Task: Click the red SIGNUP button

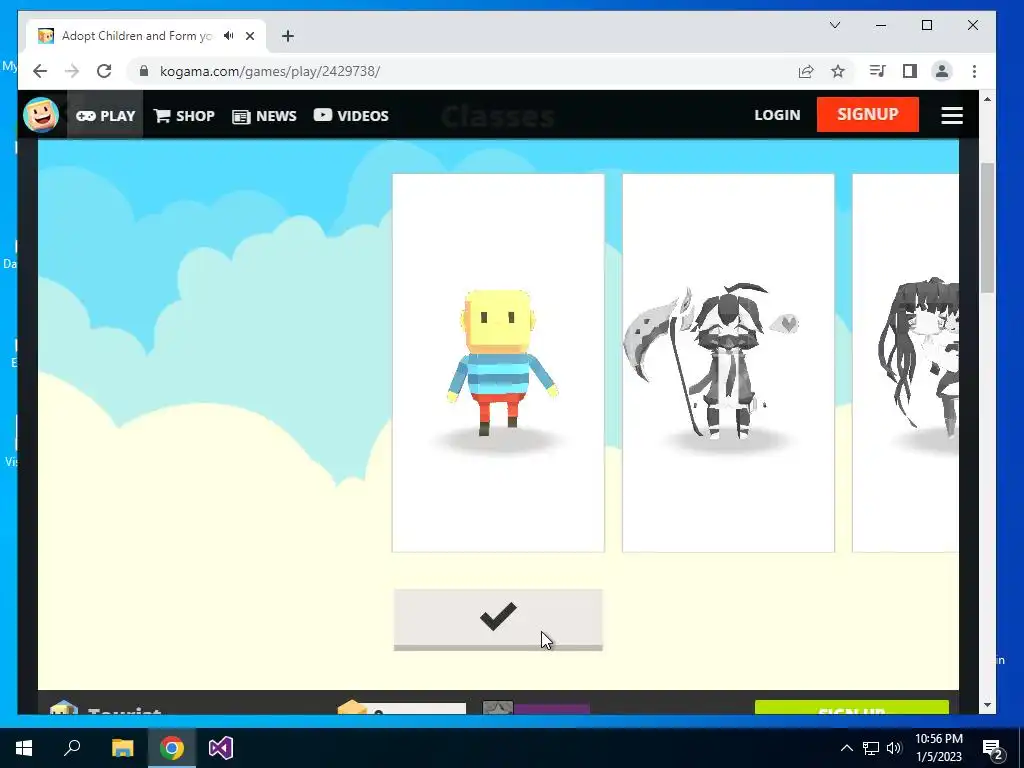Action: tap(867, 114)
